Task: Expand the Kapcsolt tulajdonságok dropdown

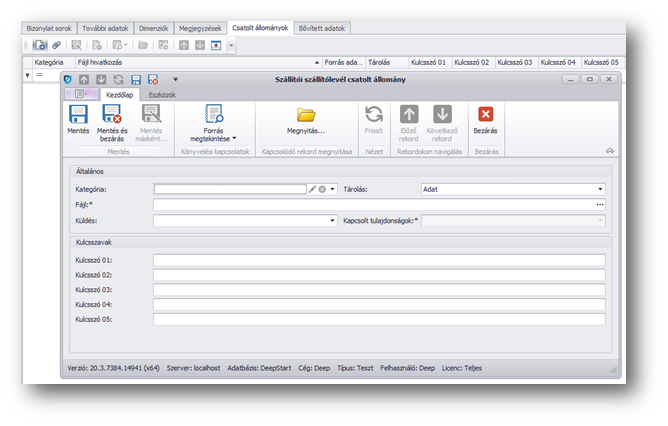Action: 600,220
